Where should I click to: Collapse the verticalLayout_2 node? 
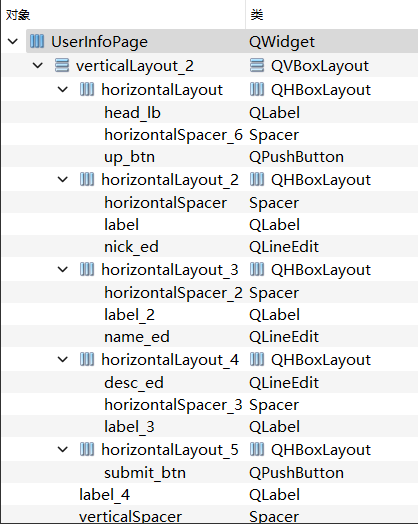coord(38,66)
